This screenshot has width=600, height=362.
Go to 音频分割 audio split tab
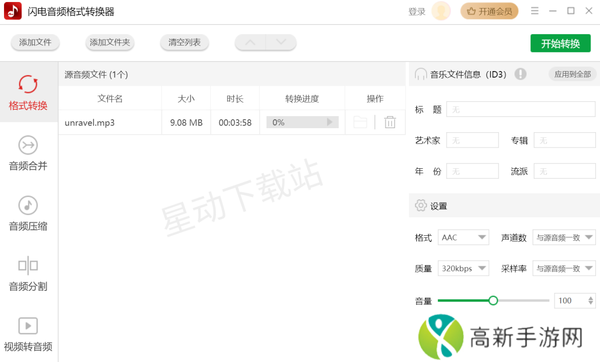tap(28, 273)
